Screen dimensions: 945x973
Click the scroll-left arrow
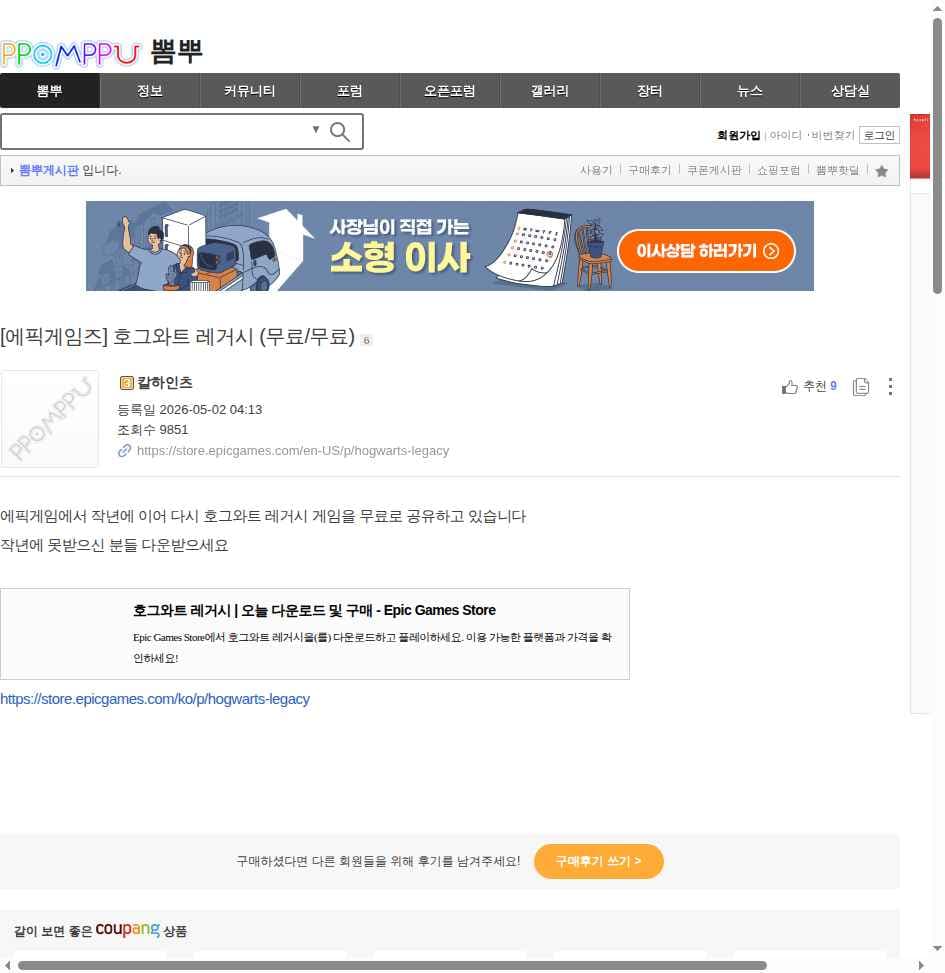(x=7, y=966)
